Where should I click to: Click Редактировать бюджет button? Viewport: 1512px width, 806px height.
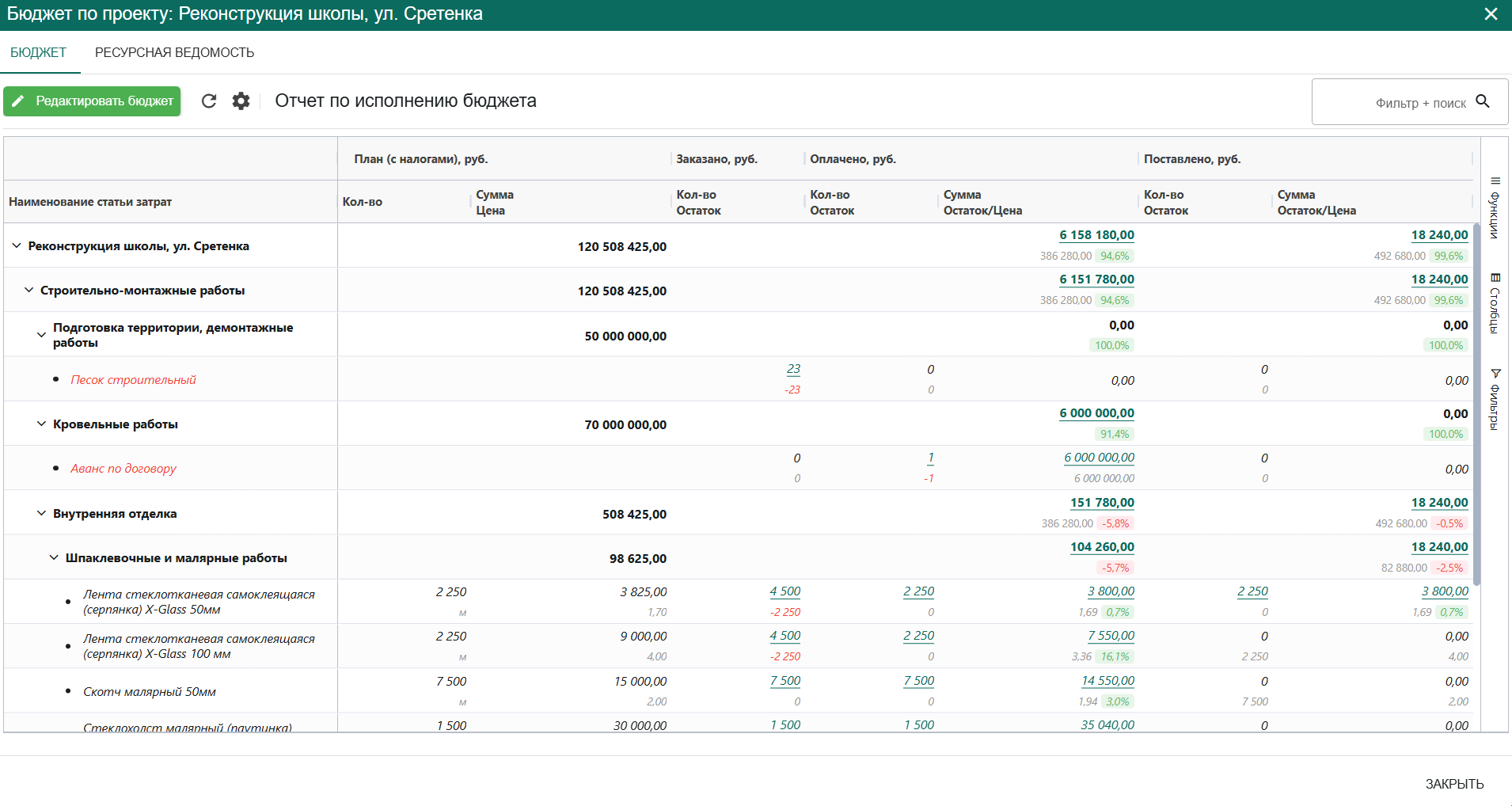(93, 101)
